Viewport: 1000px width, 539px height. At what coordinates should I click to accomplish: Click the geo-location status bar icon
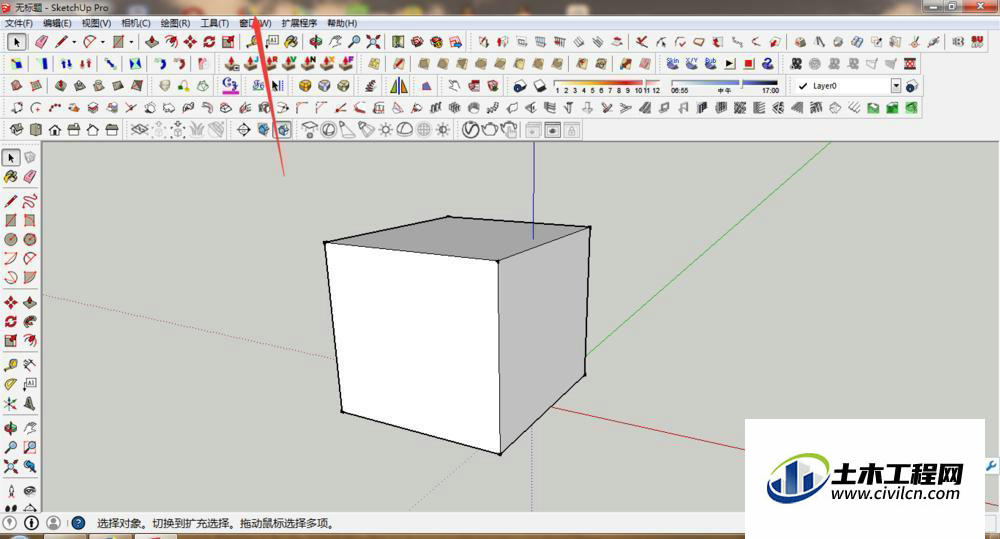point(10,523)
